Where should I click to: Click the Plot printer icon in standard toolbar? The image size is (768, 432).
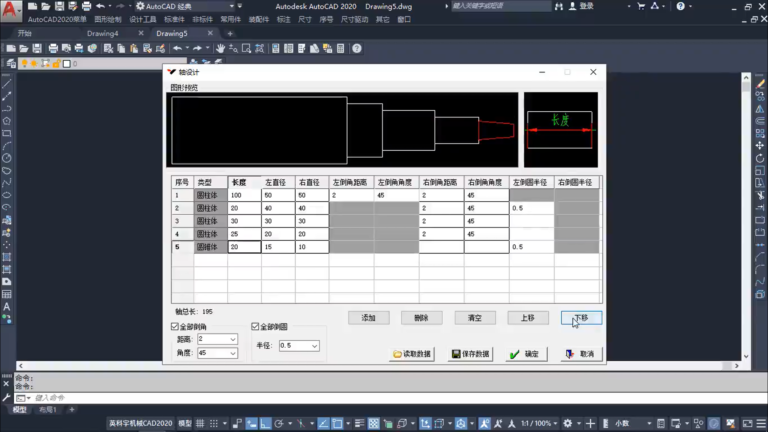click(x=53, y=48)
